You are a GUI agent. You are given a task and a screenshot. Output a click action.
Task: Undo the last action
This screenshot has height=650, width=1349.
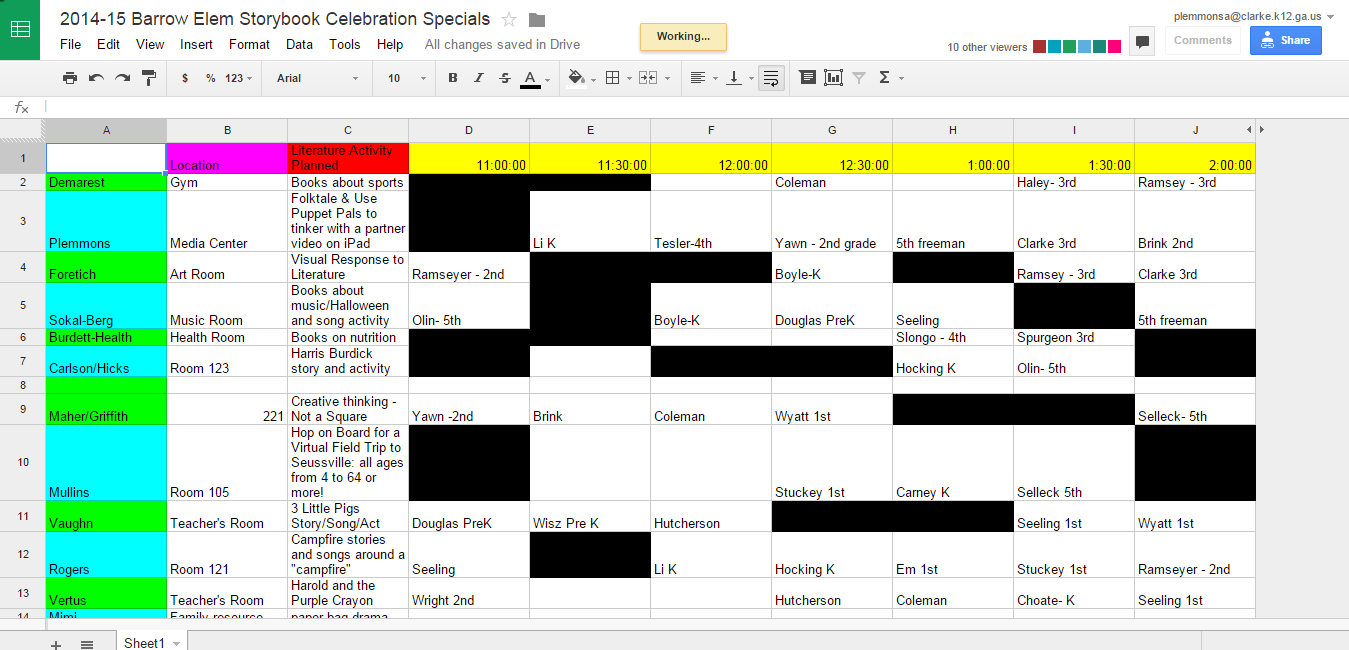coord(96,78)
